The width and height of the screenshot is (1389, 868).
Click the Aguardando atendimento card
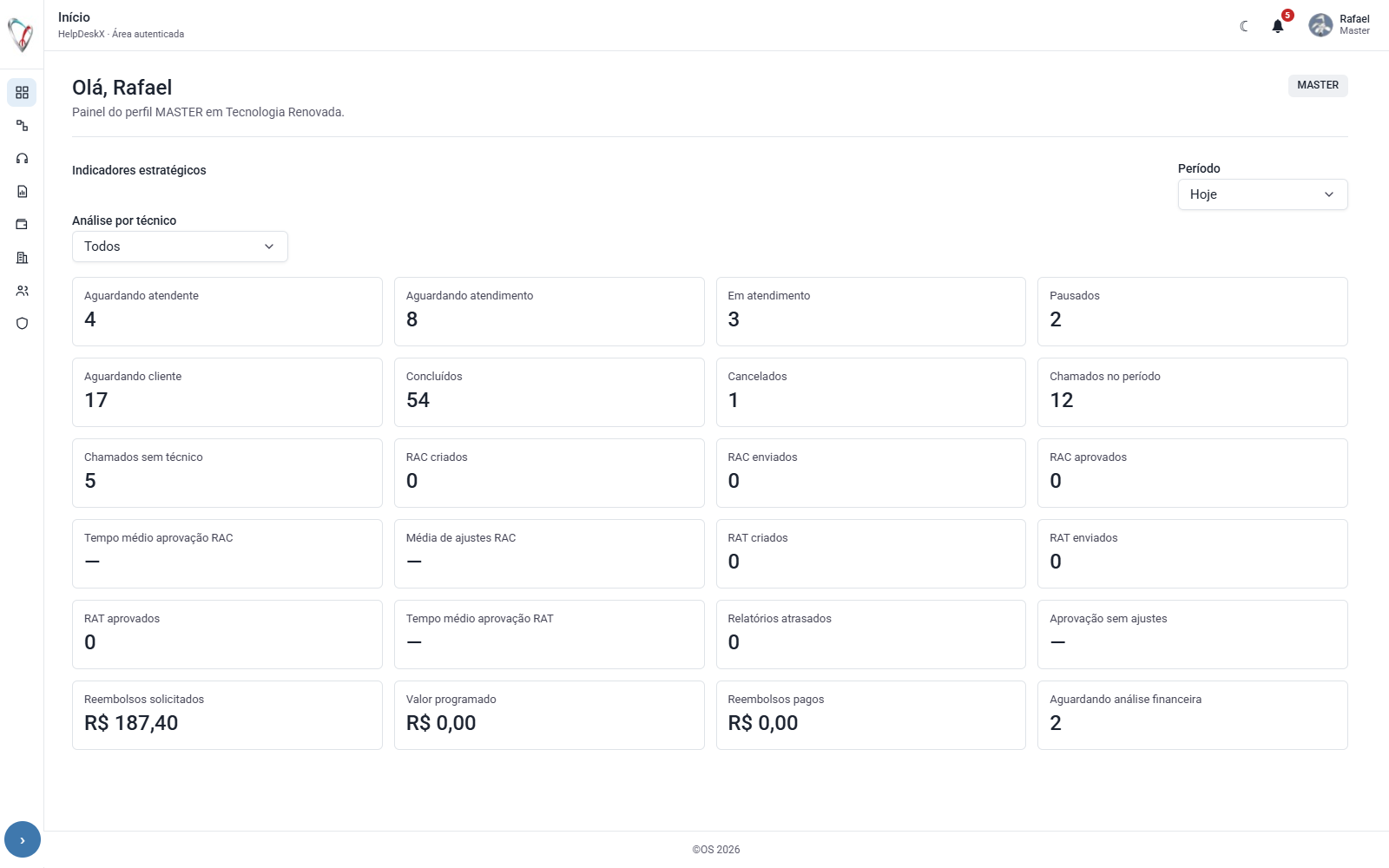(549, 312)
